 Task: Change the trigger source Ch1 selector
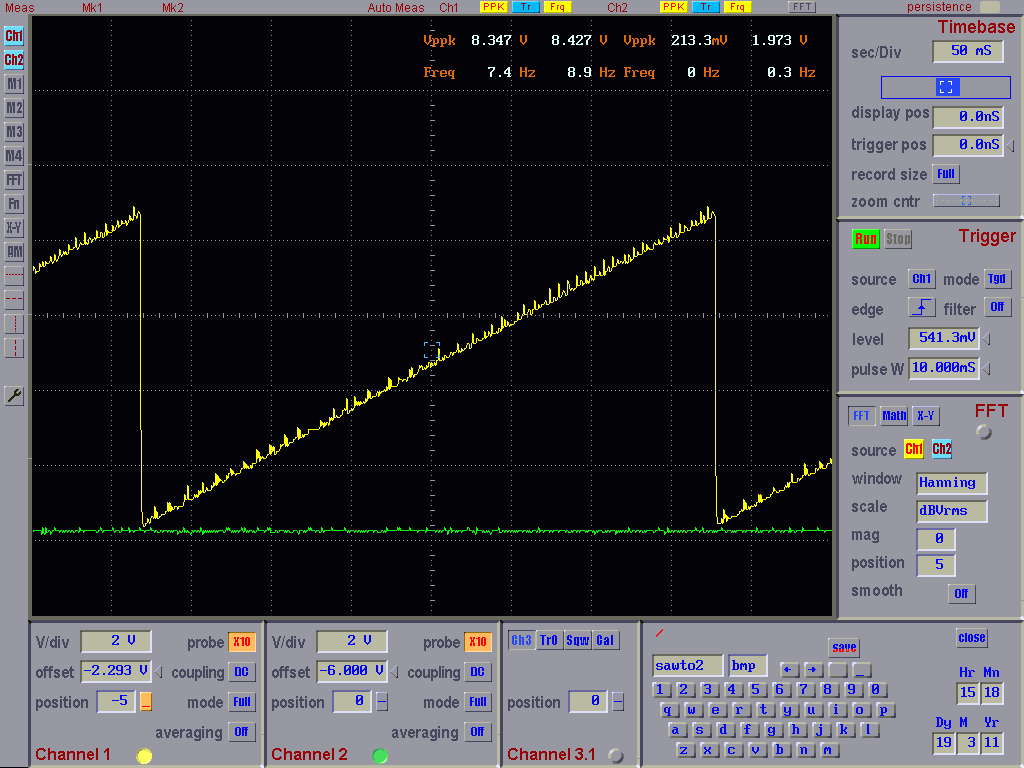pyautogui.click(x=921, y=279)
